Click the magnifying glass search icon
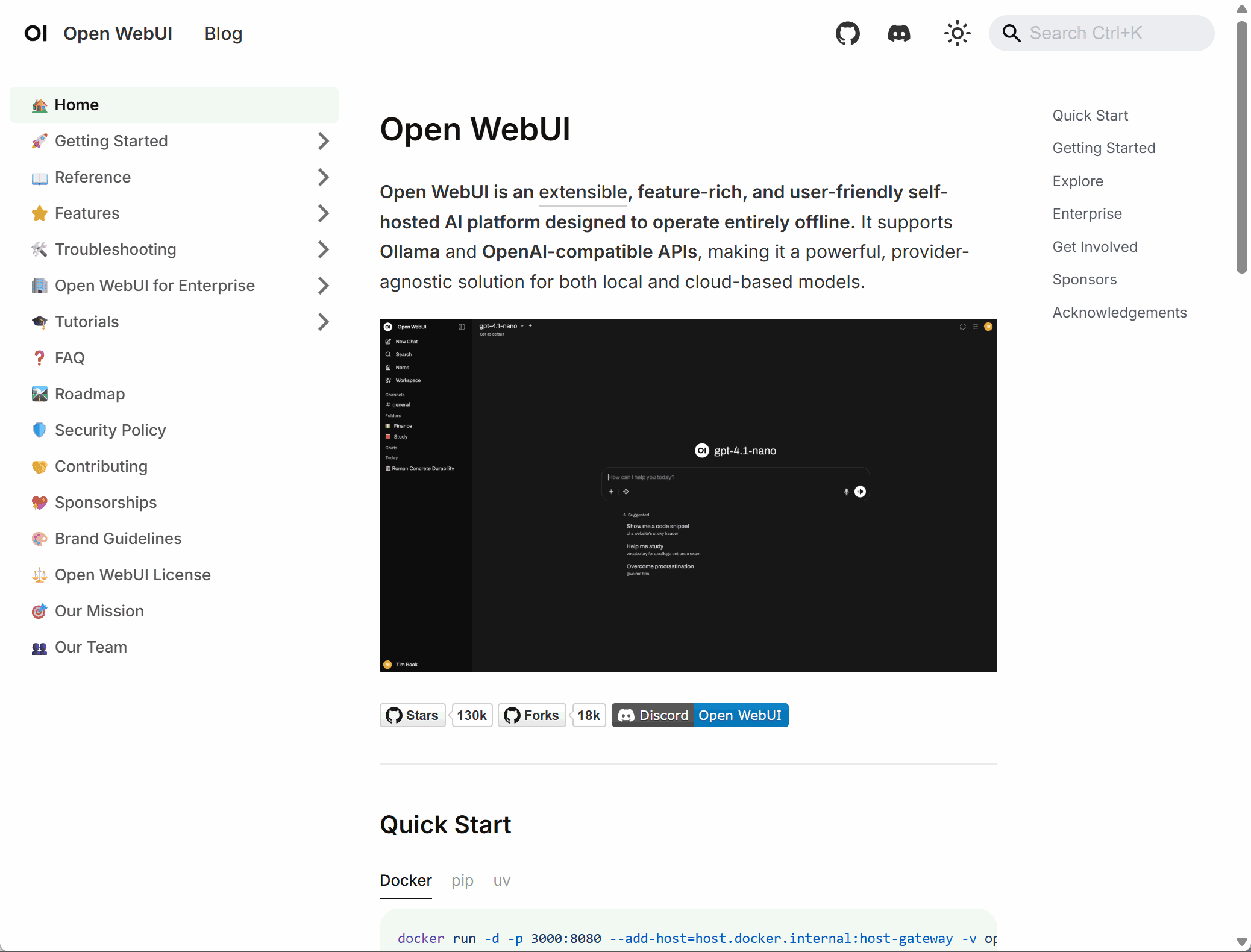This screenshot has width=1251, height=952. [x=1011, y=33]
